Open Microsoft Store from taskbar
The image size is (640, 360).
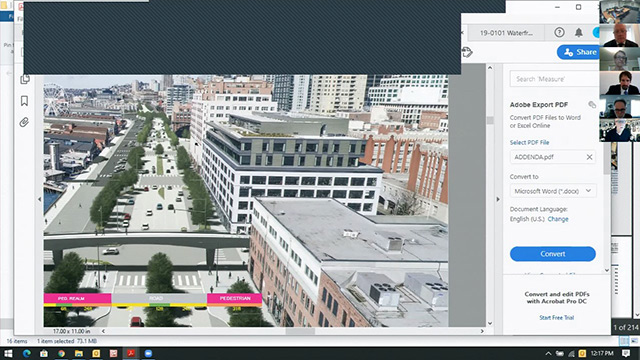tap(44, 353)
